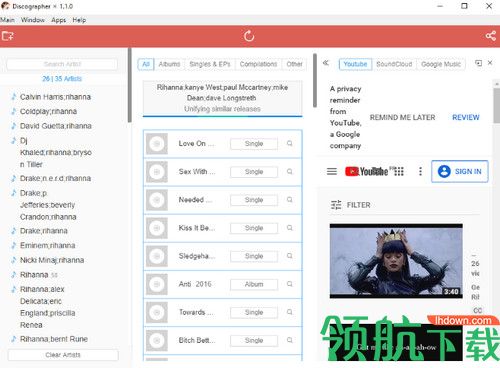This screenshot has width=500, height=368.
Task: Click the artist header with Unifying similar releases
Action: point(222,98)
